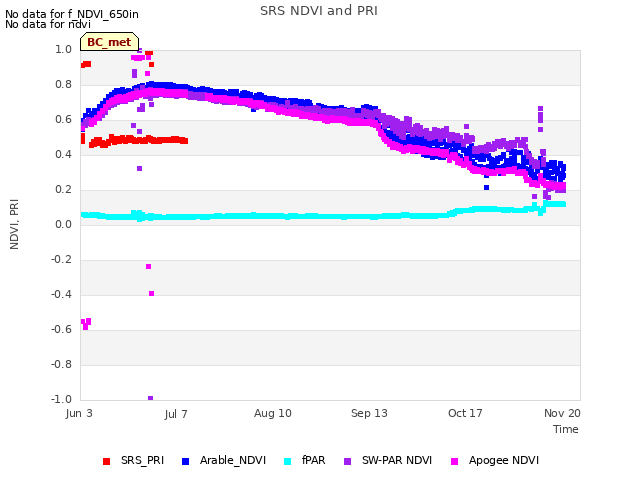The height and width of the screenshot is (480, 640).
Task: Click the Jun 3 x-axis label
Action: coord(79,413)
